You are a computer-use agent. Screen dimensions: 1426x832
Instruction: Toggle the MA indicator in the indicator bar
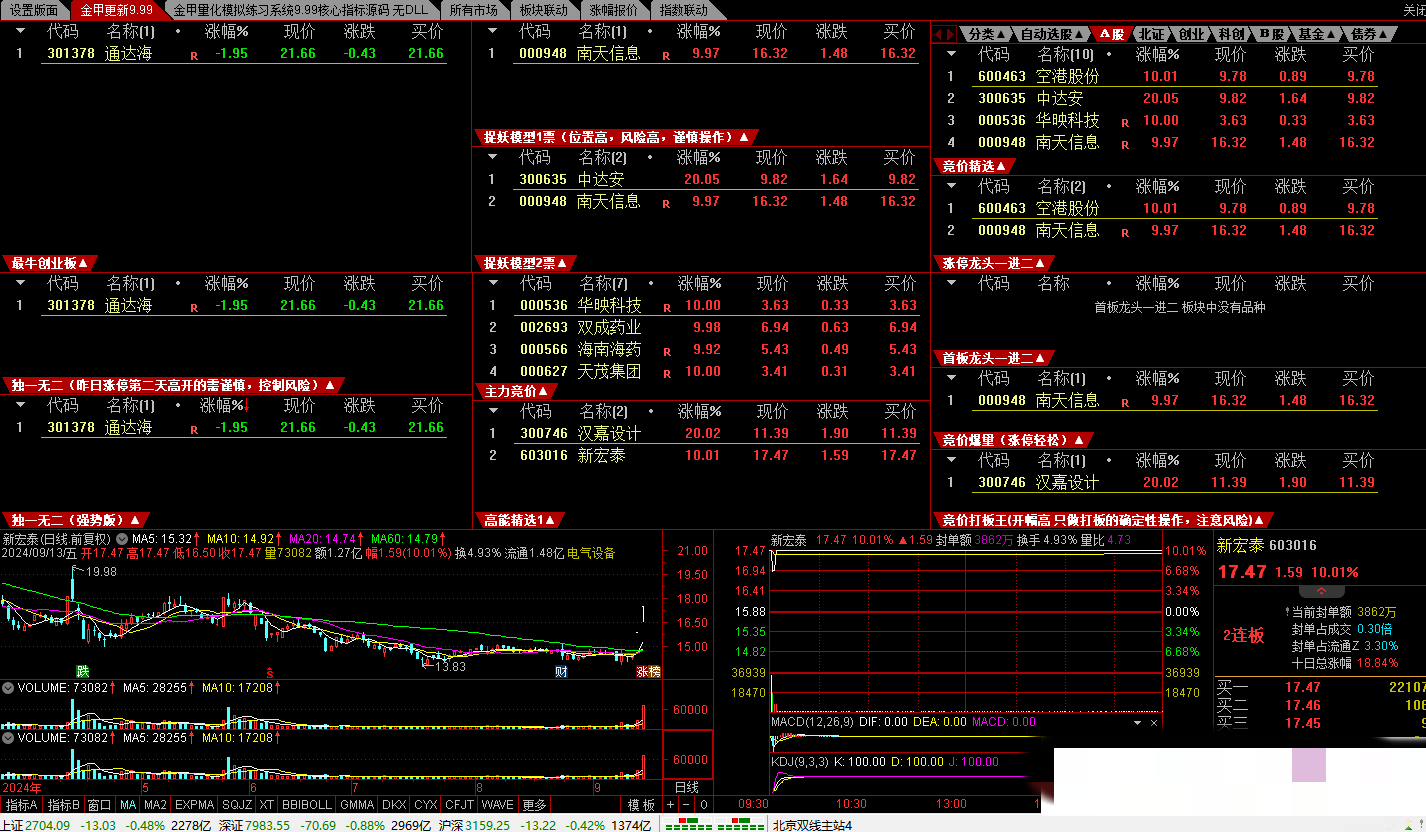pyautogui.click(x=128, y=805)
